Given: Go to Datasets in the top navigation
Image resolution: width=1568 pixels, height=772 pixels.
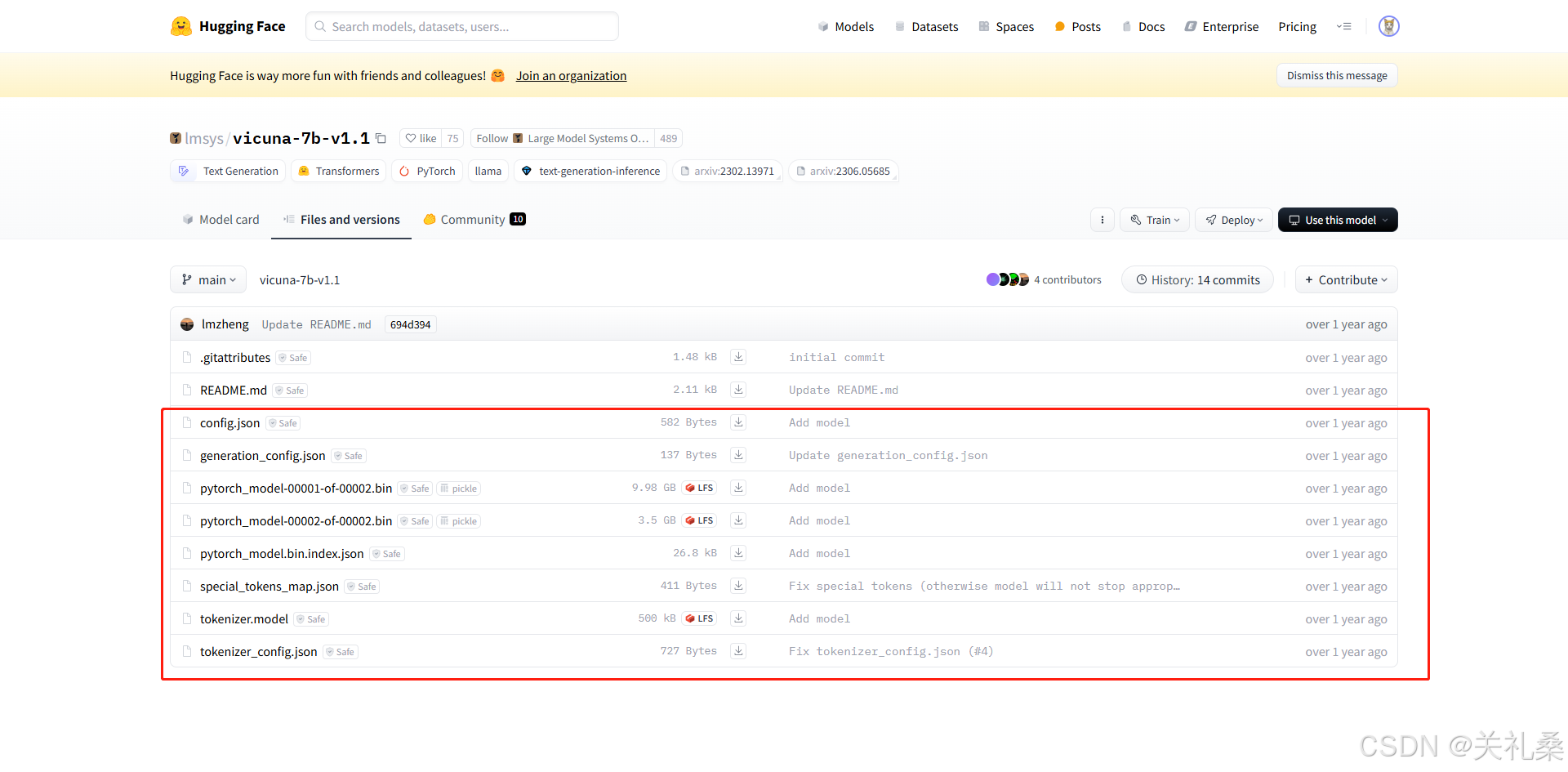Looking at the screenshot, I should [926, 26].
